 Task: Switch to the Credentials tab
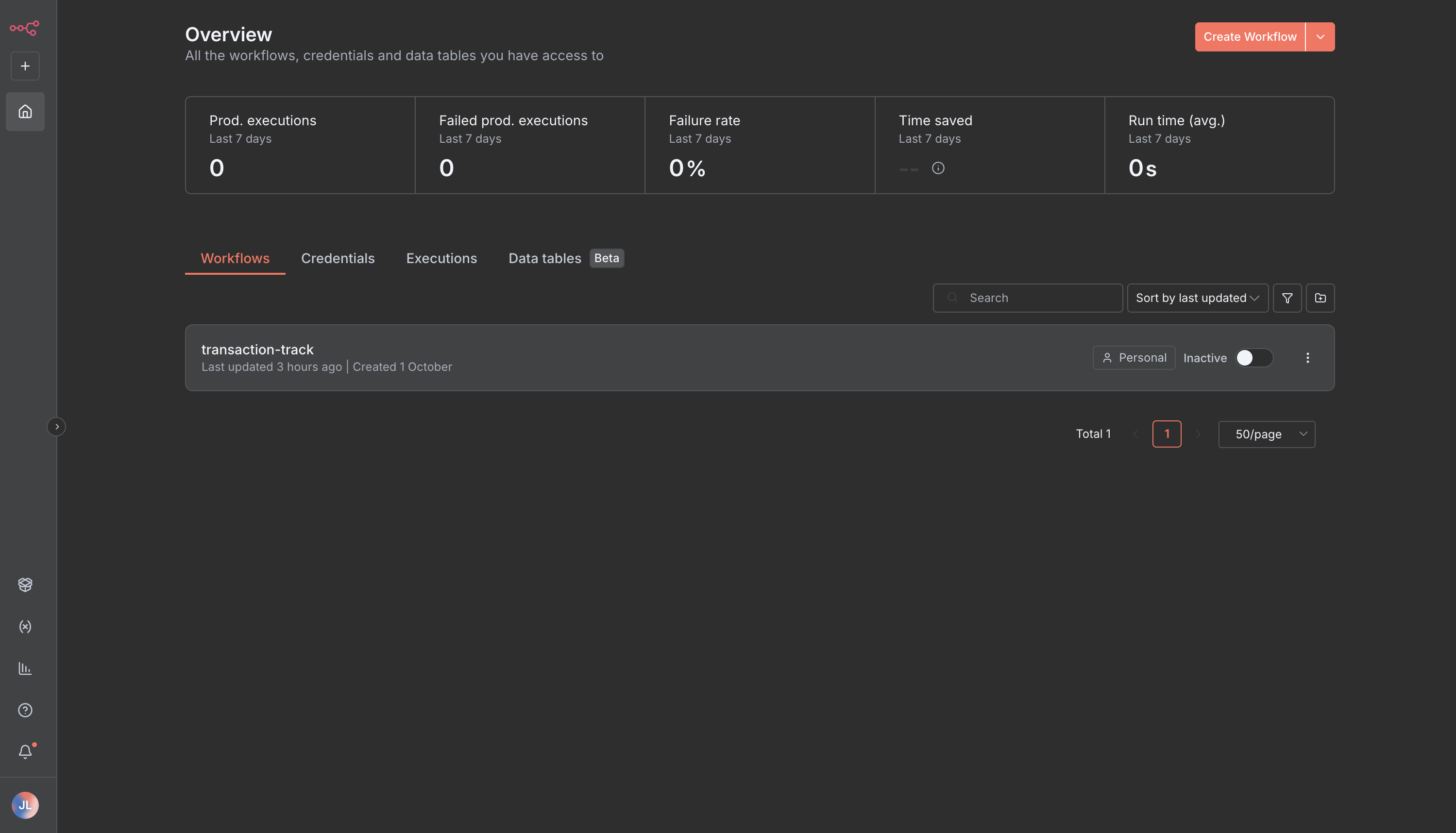click(x=338, y=258)
